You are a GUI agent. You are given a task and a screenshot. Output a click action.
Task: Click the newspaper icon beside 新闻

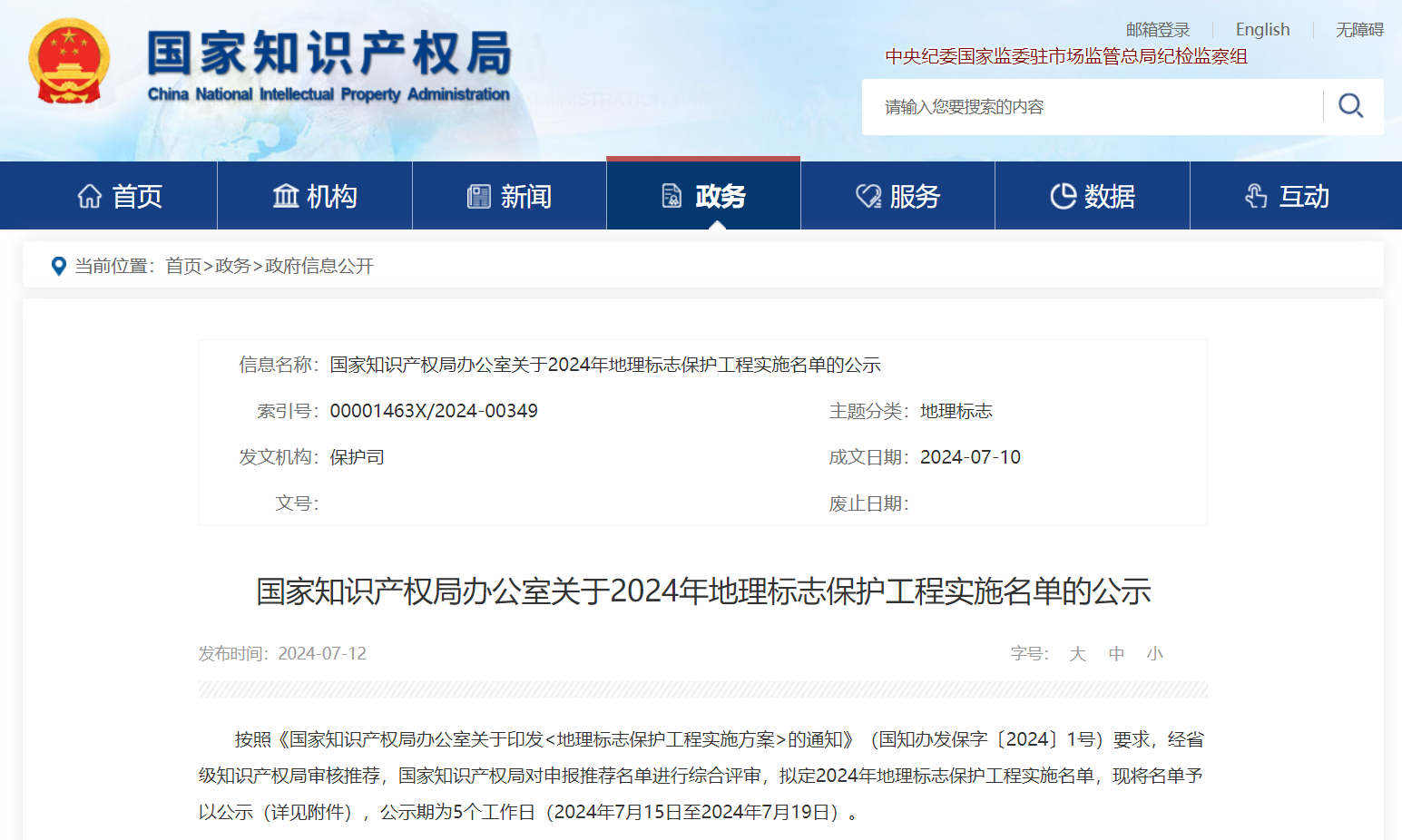tap(478, 196)
